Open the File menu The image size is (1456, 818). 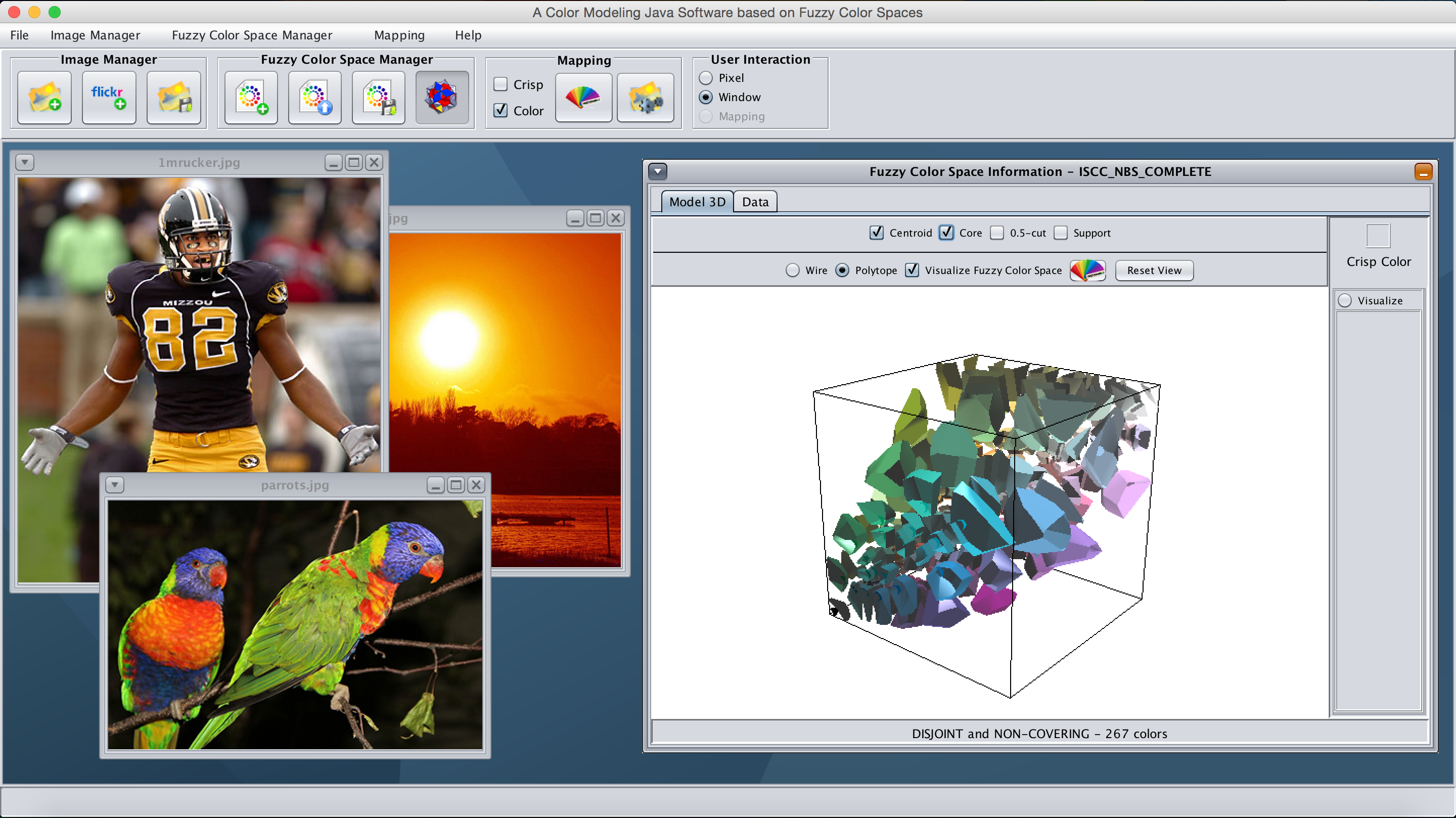pos(19,35)
